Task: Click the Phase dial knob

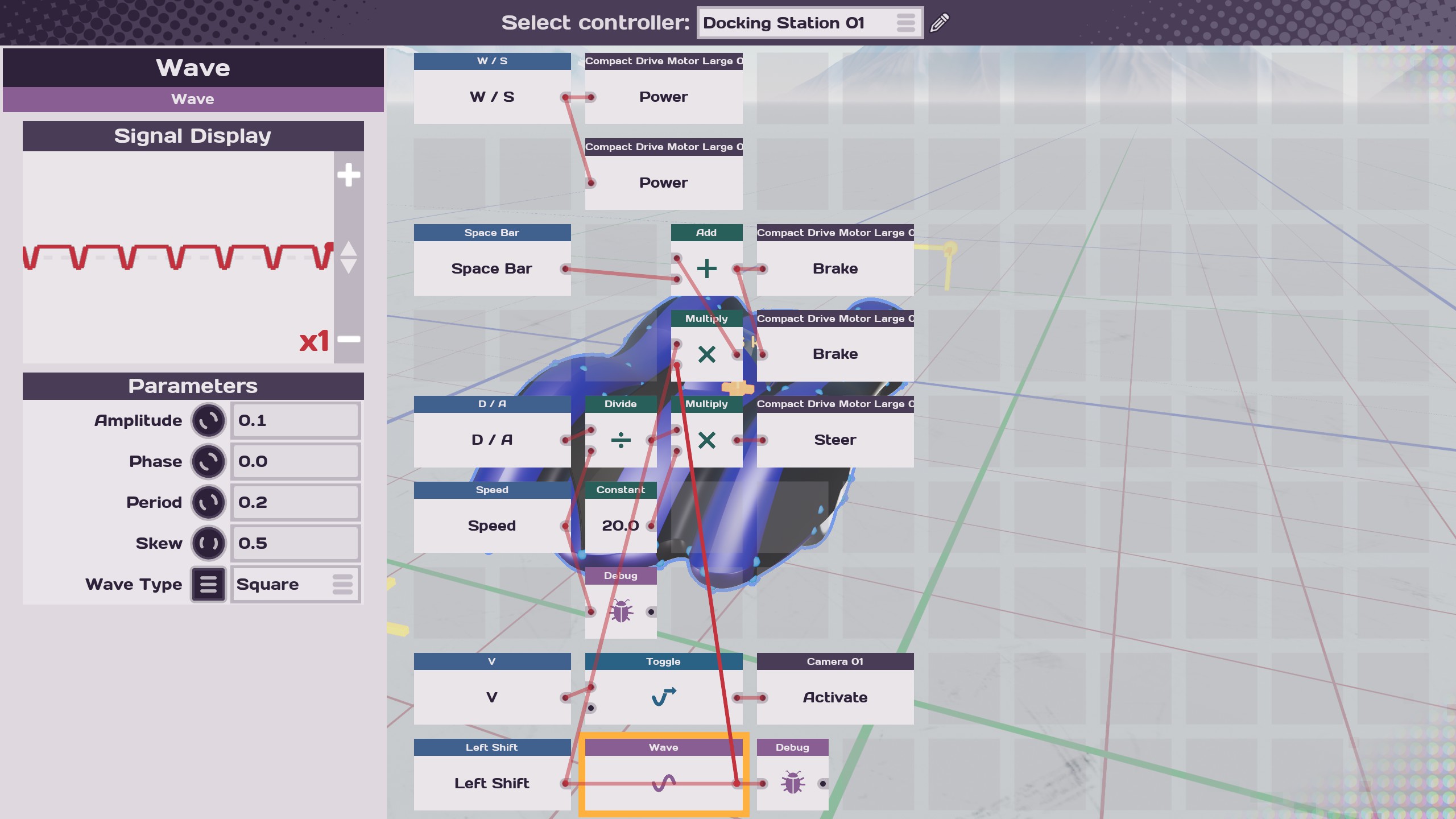Action: (208, 462)
